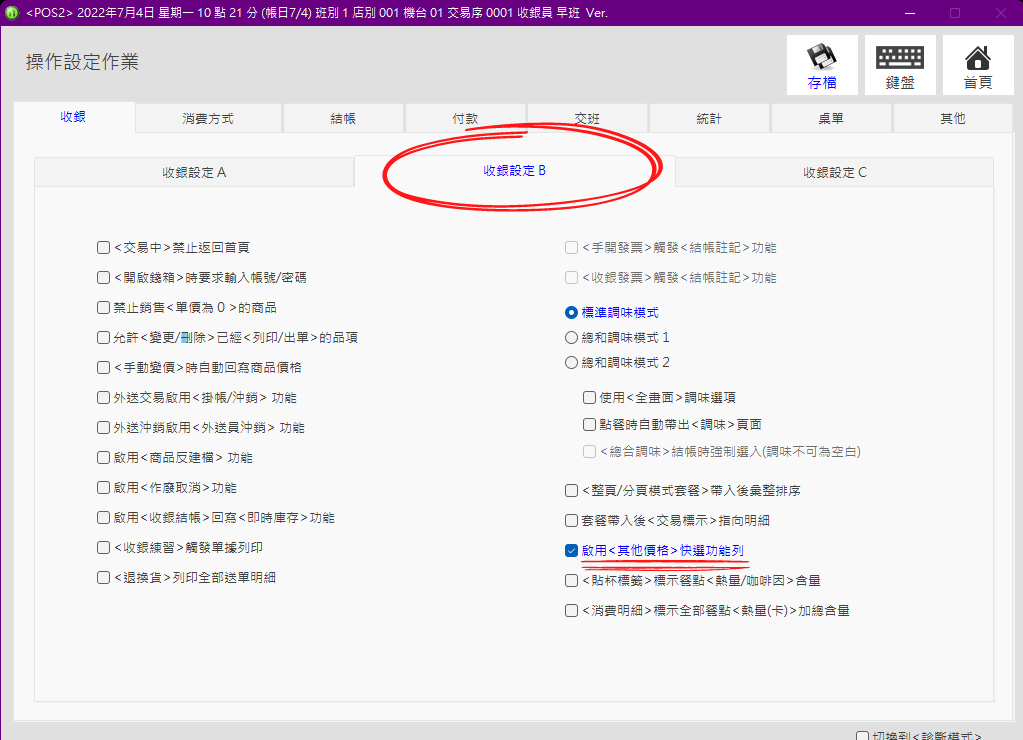Choose 總和調味模式 2 radio option
The height and width of the screenshot is (740, 1023).
pyautogui.click(x=571, y=362)
